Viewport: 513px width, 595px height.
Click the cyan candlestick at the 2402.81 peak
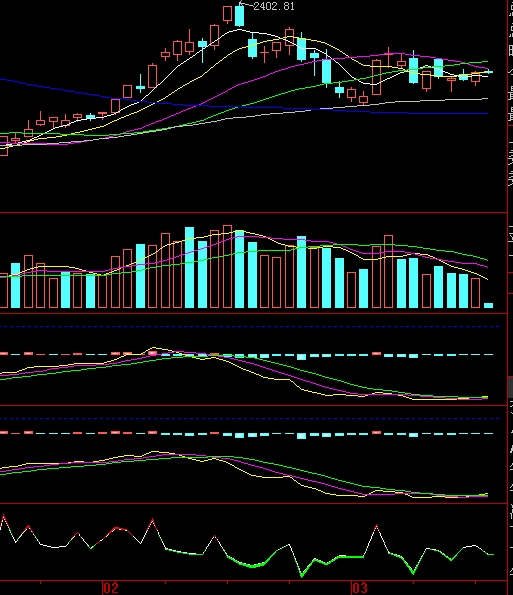pyautogui.click(x=239, y=15)
